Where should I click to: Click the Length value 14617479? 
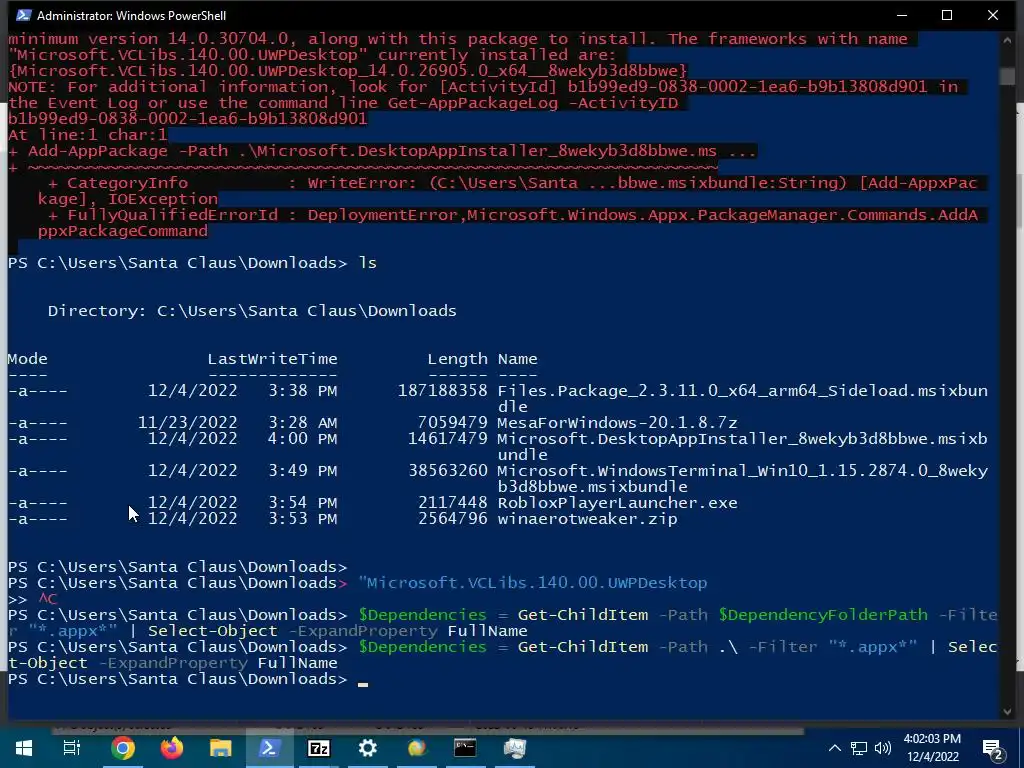click(447, 439)
